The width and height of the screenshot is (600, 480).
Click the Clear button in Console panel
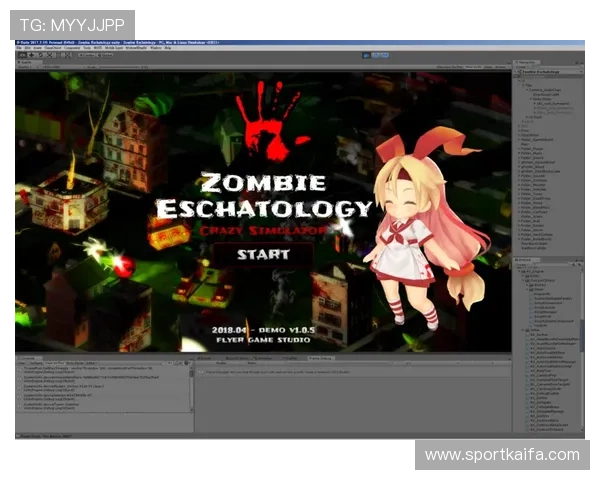click(x=22, y=363)
